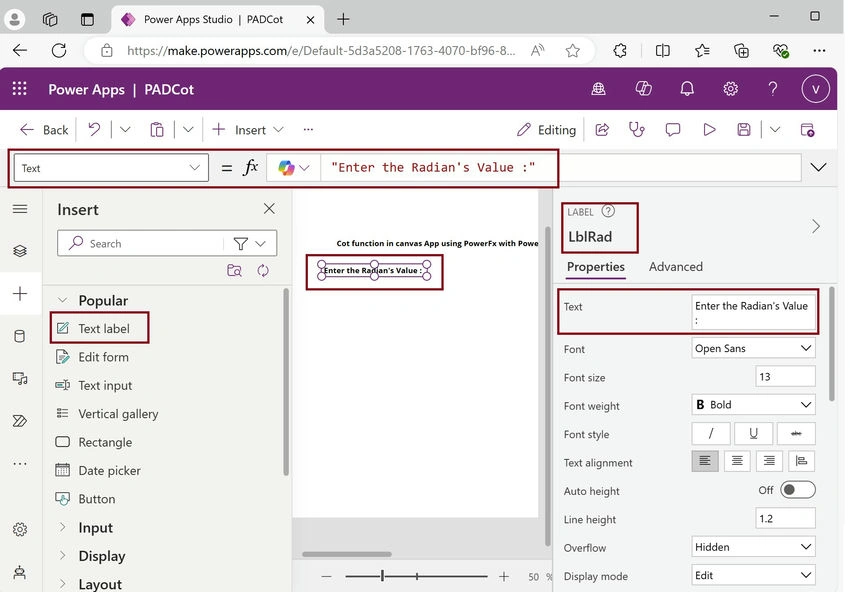
Task: Switch to the Advanced tab
Action: [x=675, y=267]
